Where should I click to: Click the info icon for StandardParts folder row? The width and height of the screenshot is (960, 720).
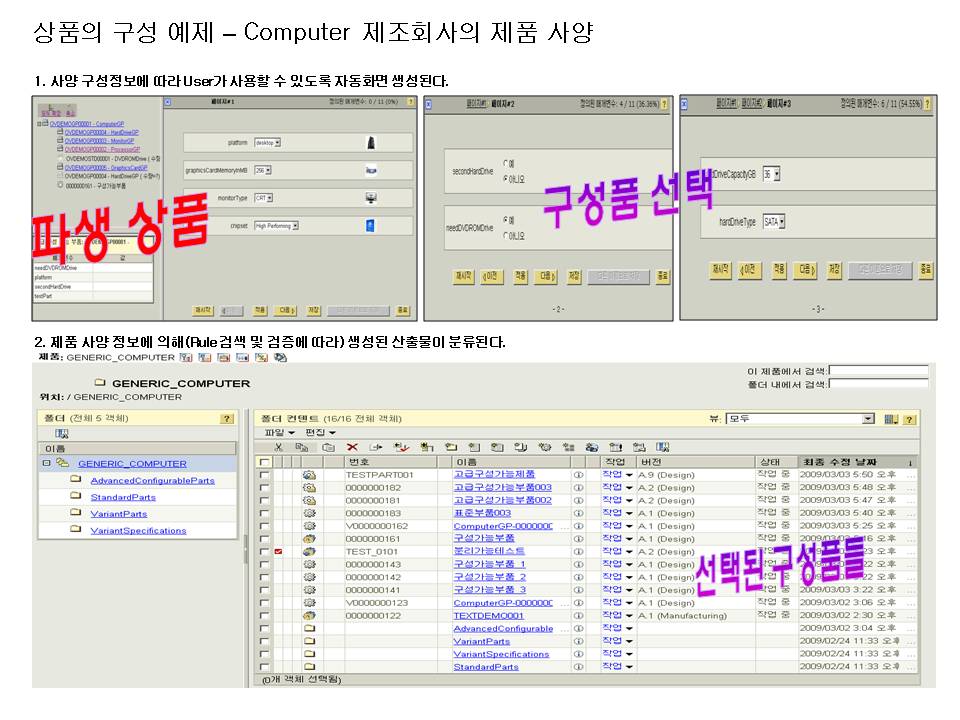click(578, 667)
